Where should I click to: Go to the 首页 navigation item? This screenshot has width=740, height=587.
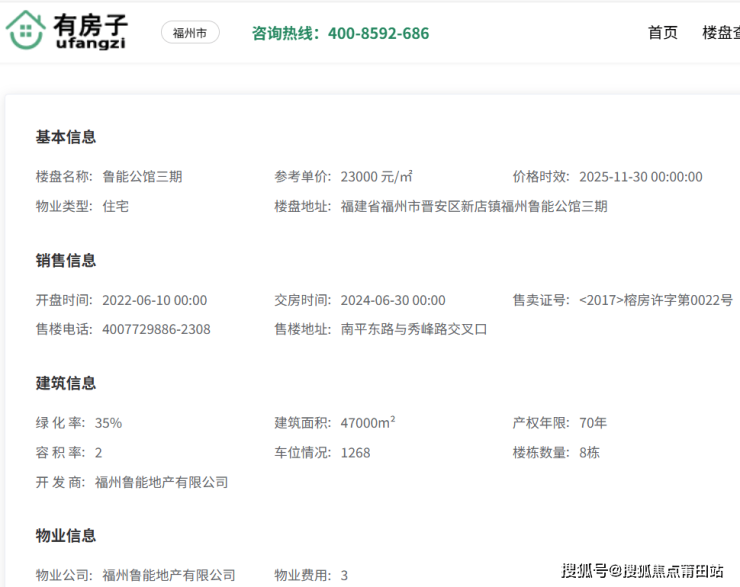(662, 33)
